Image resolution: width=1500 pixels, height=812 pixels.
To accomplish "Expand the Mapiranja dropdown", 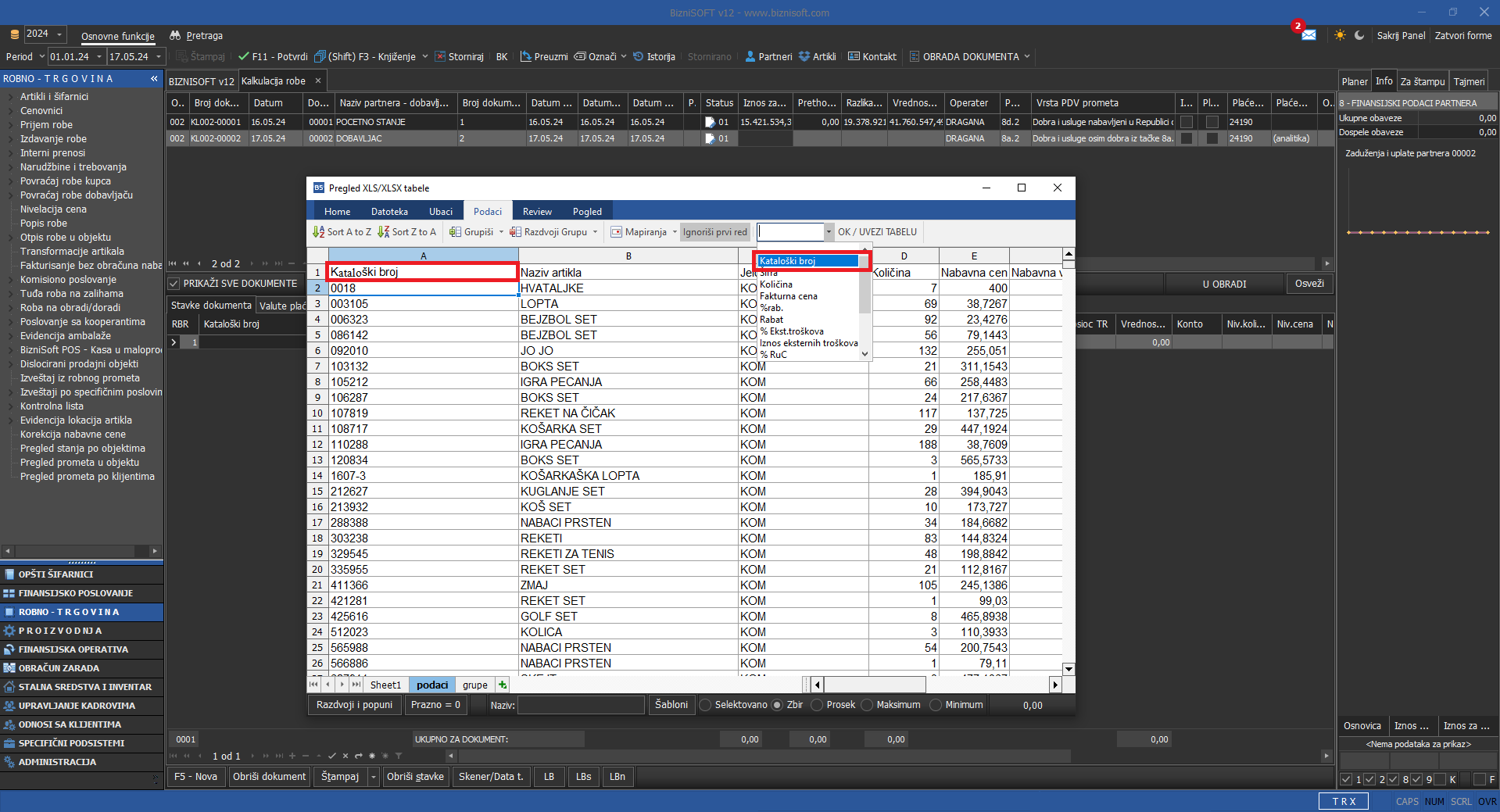I will [x=675, y=232].
